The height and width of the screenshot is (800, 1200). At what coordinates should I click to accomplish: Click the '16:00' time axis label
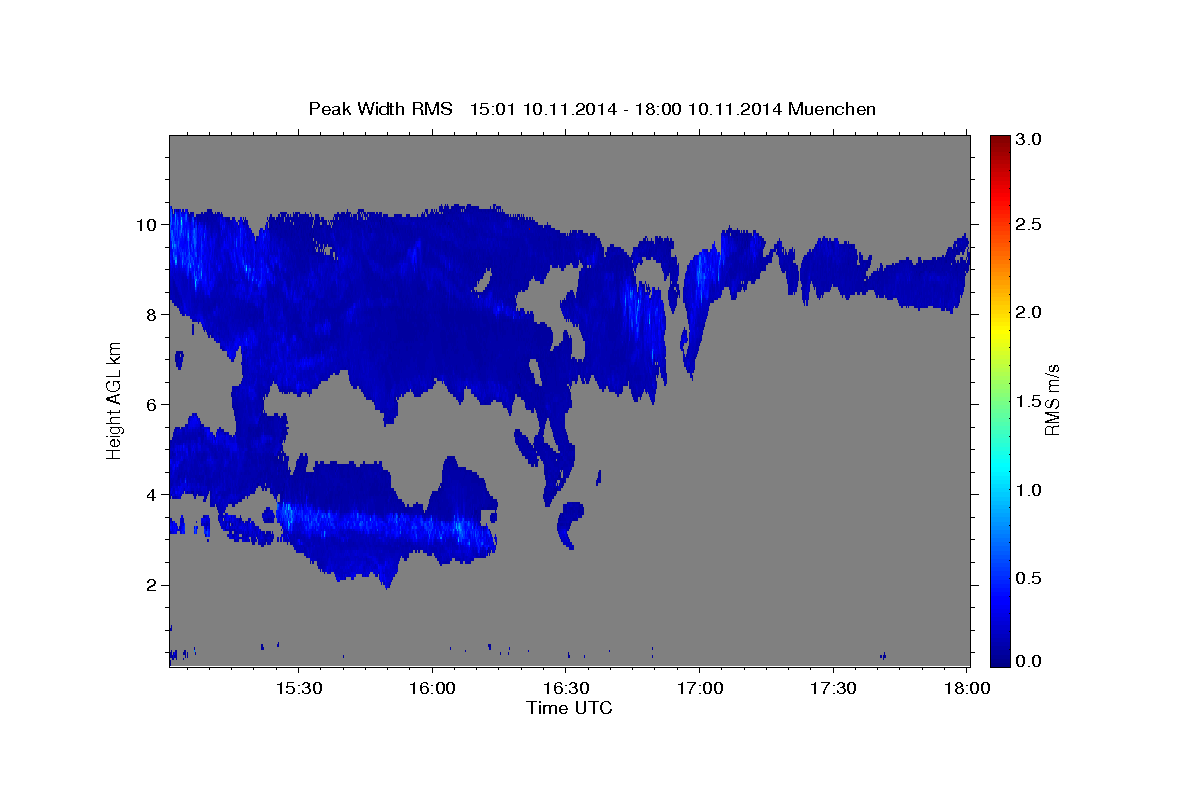432,689
